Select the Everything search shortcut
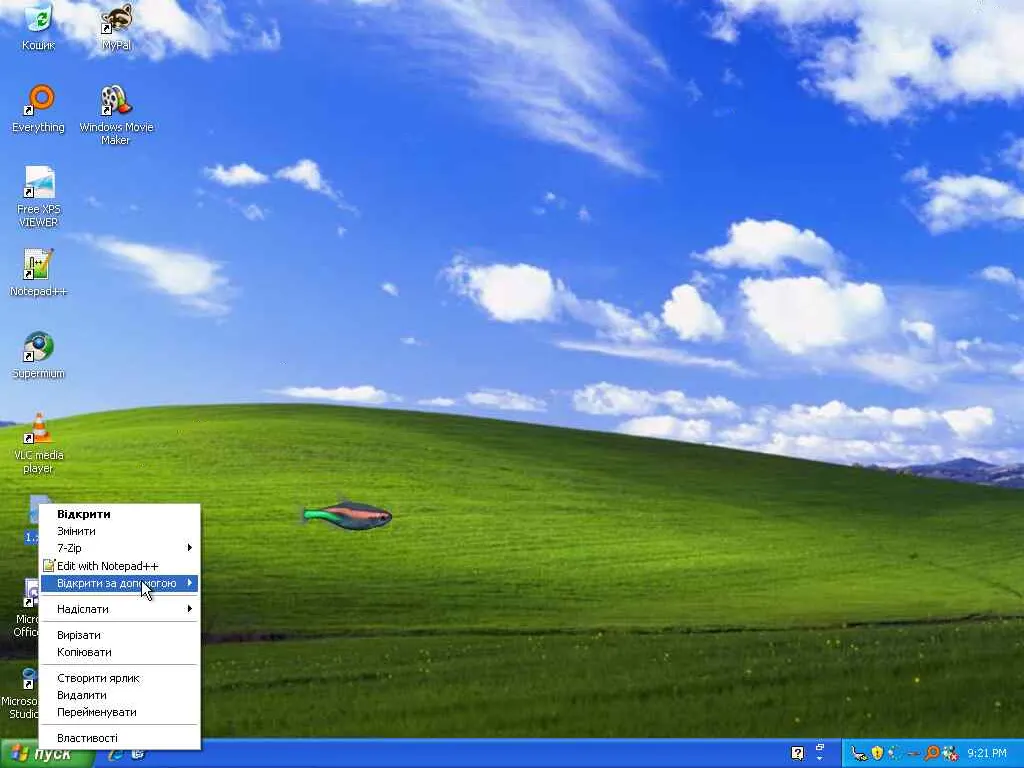 (x=38, y=108)
